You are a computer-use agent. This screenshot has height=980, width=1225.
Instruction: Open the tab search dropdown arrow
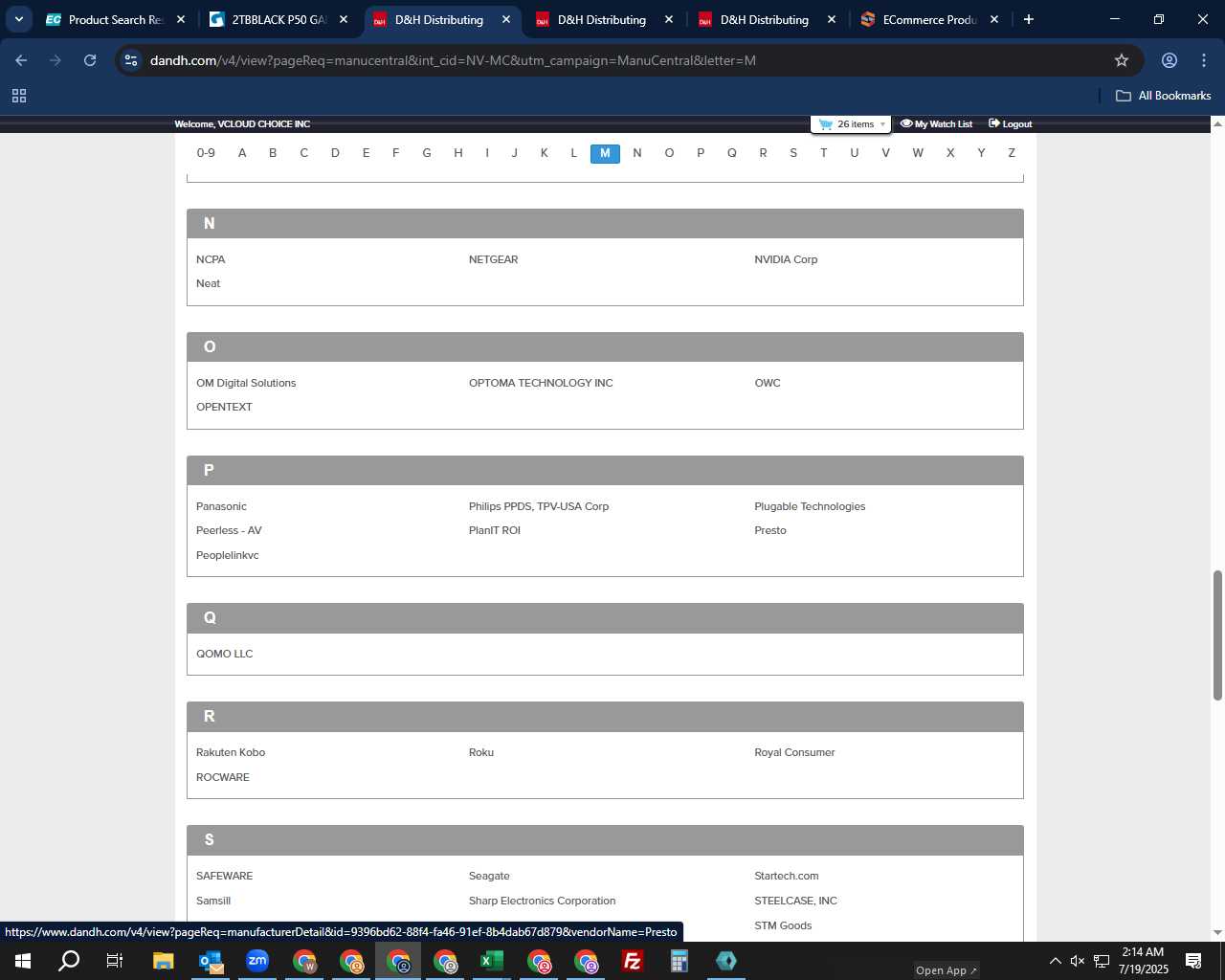[x=18, y=19]
